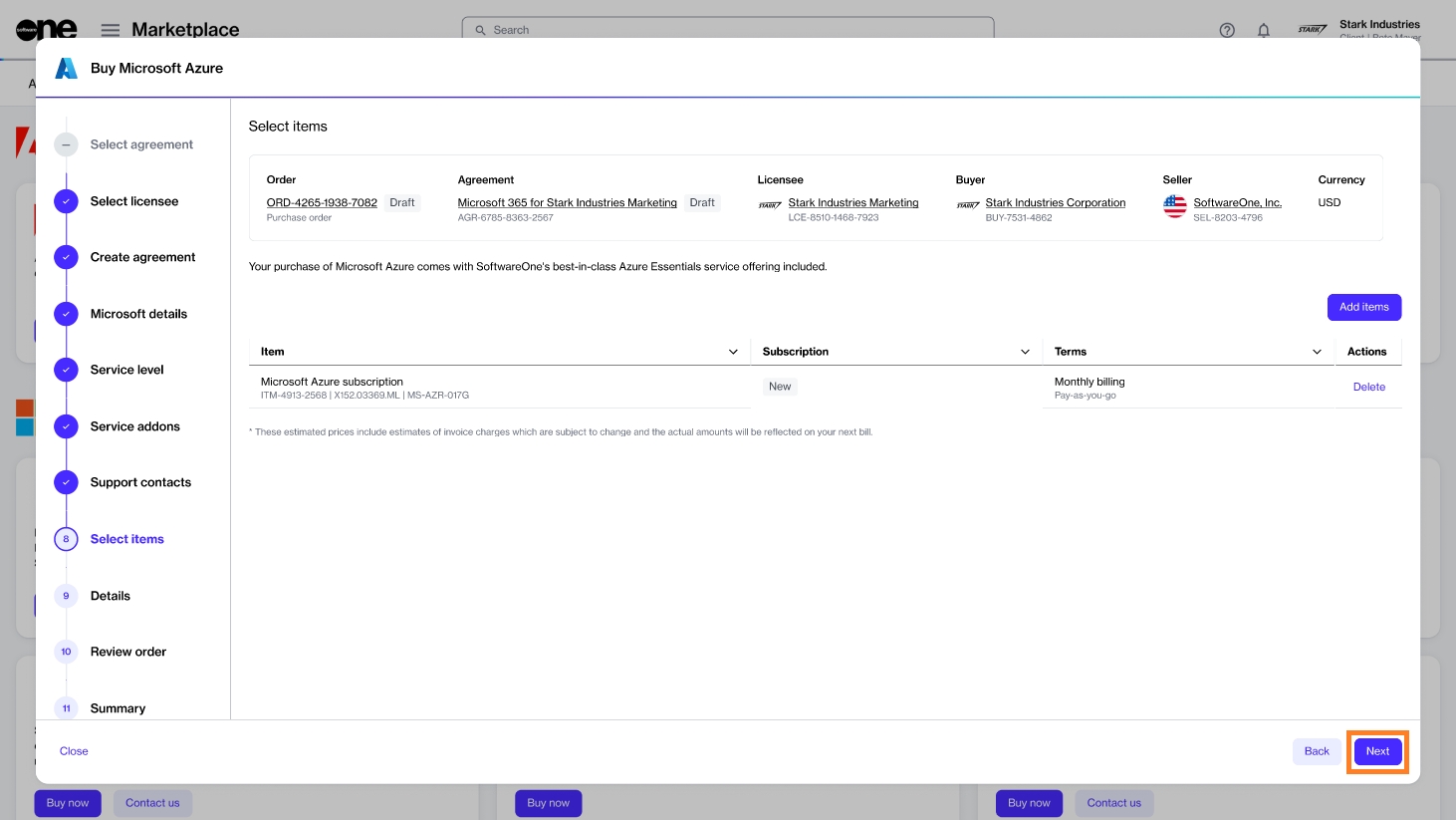Image resolution: width=1456 pixels, height=820 pixels.
Task: Click the Support contacts step checkmark circle
Action: 66,482
